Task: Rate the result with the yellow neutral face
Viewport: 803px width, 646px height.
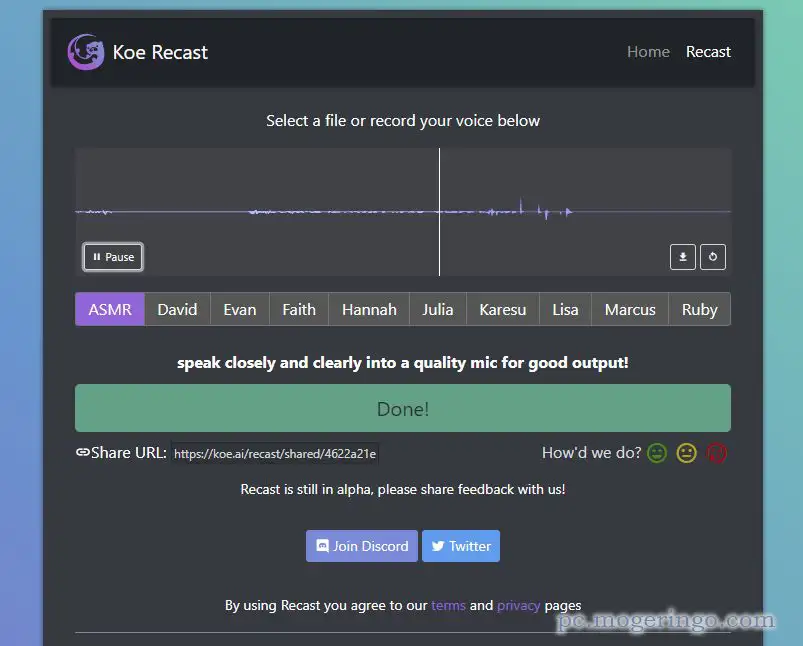Action: click(686, 453)
